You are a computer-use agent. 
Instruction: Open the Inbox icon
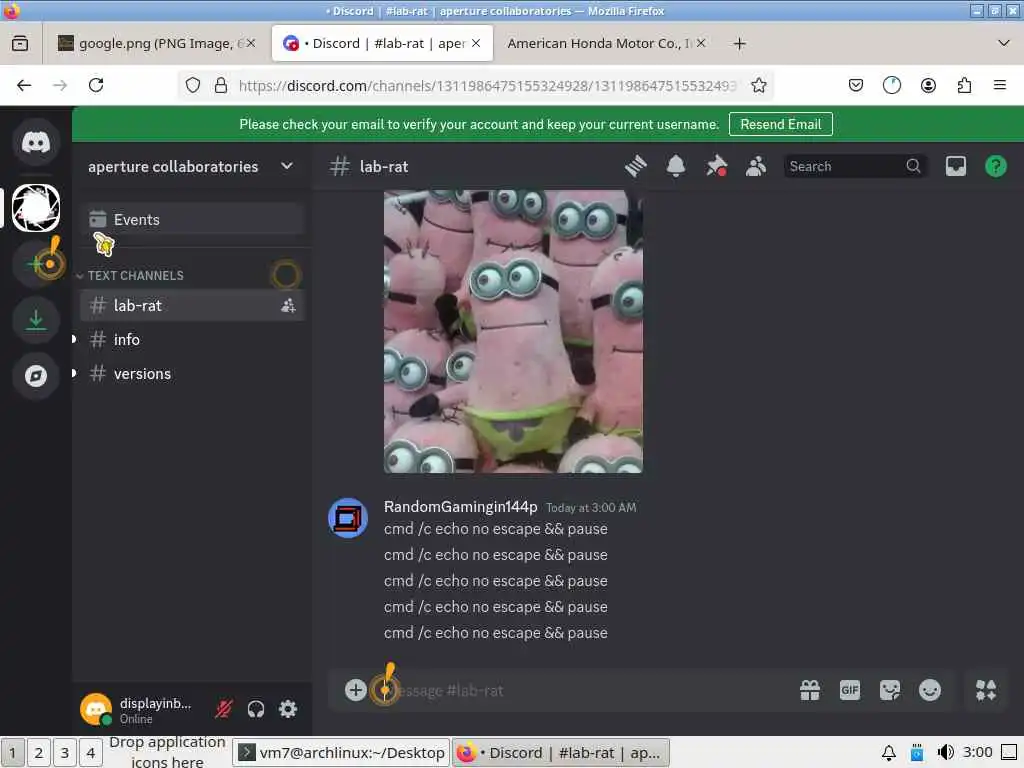(x=955, y=167)
